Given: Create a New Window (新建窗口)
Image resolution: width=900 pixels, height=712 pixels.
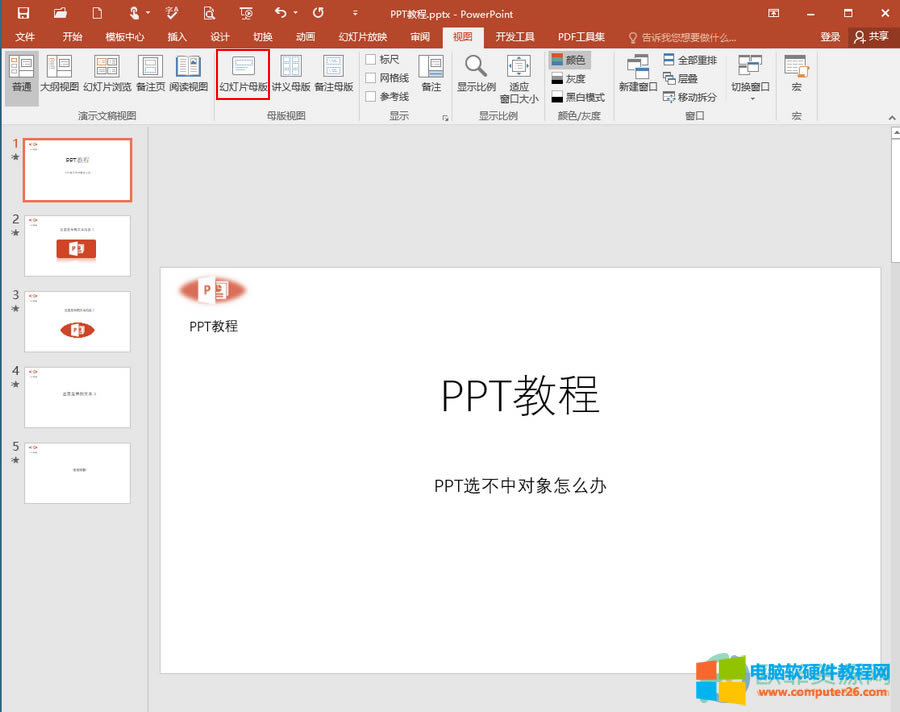Looking at the screenshot, I should point(637,75).
